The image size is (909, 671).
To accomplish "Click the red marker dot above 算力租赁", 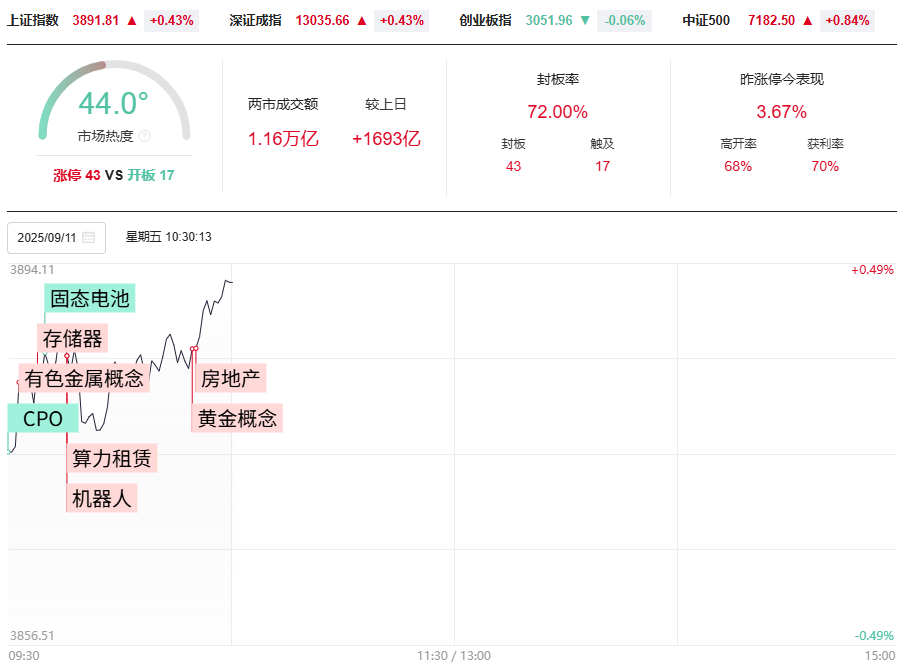I will pos(67,356).
